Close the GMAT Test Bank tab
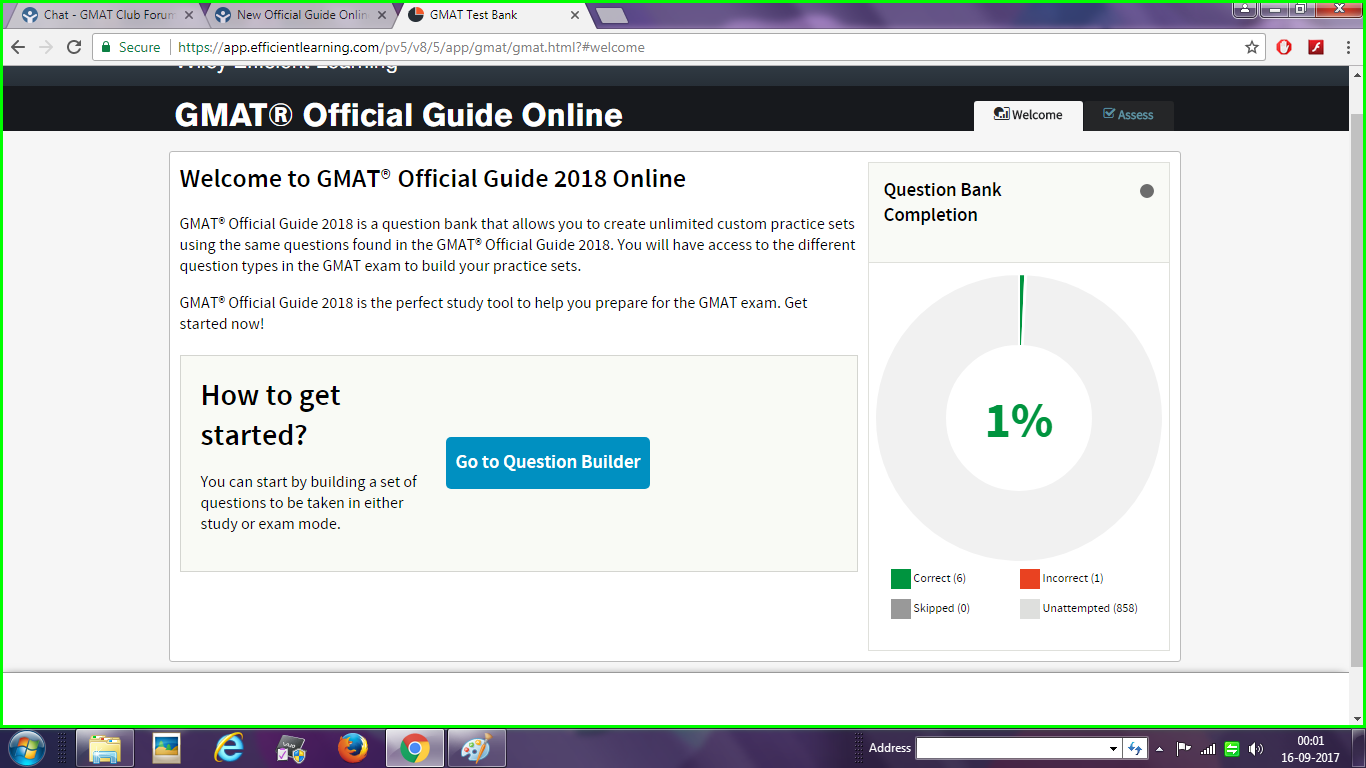Image resolution: width=1366 pixels, height=768 pixels. (574, 15)
